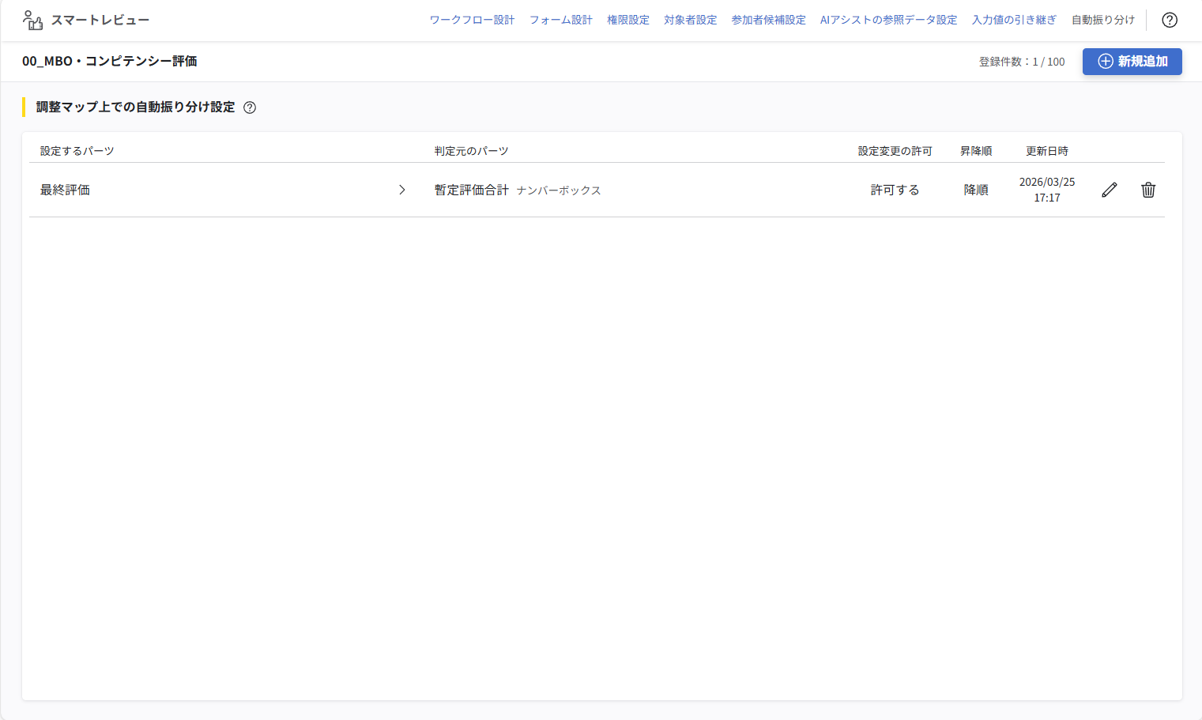Expand the 最終評価 row chevron
The width and height of the screenshot is (1202, 720).
(x=403, y=189)
